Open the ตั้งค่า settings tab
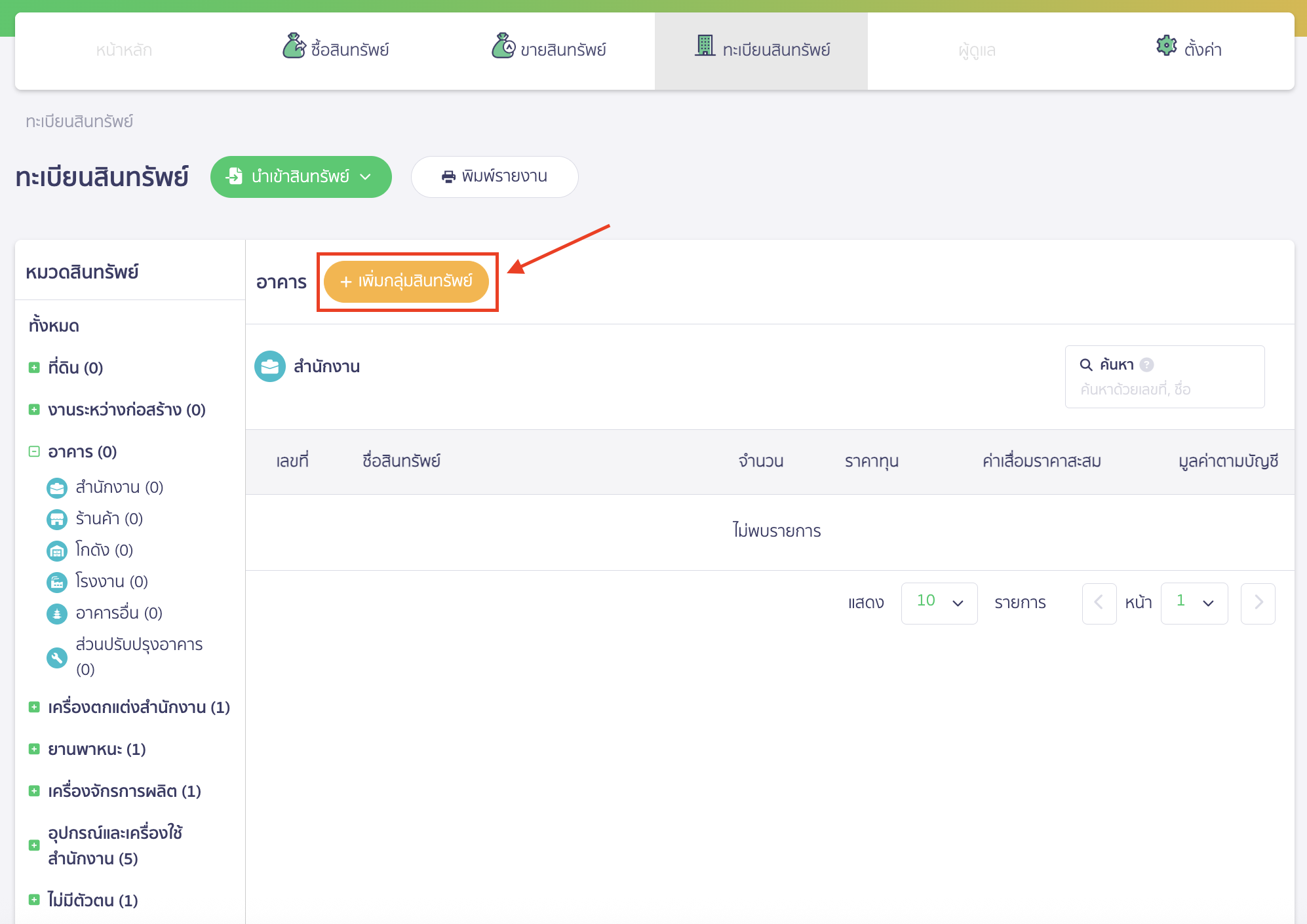 click(1188, 47)
